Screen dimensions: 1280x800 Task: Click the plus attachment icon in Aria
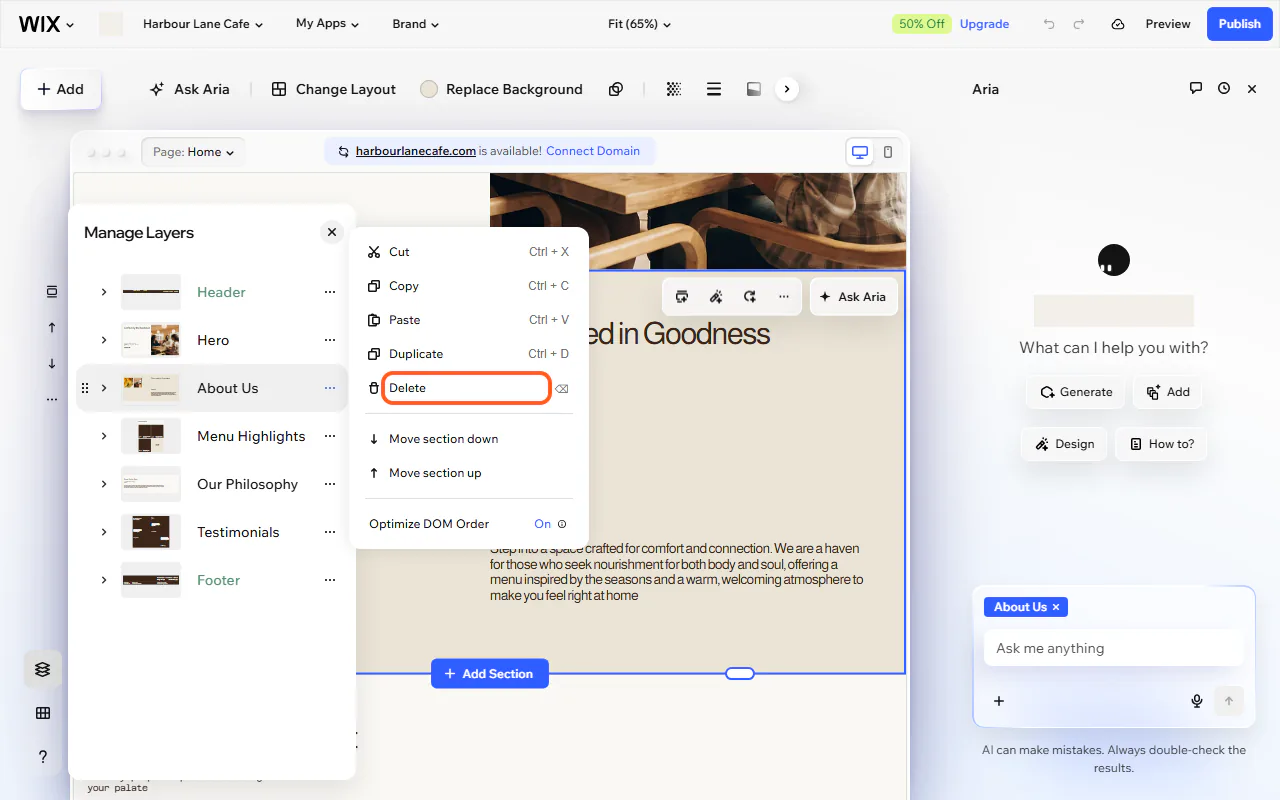(999, 701)
